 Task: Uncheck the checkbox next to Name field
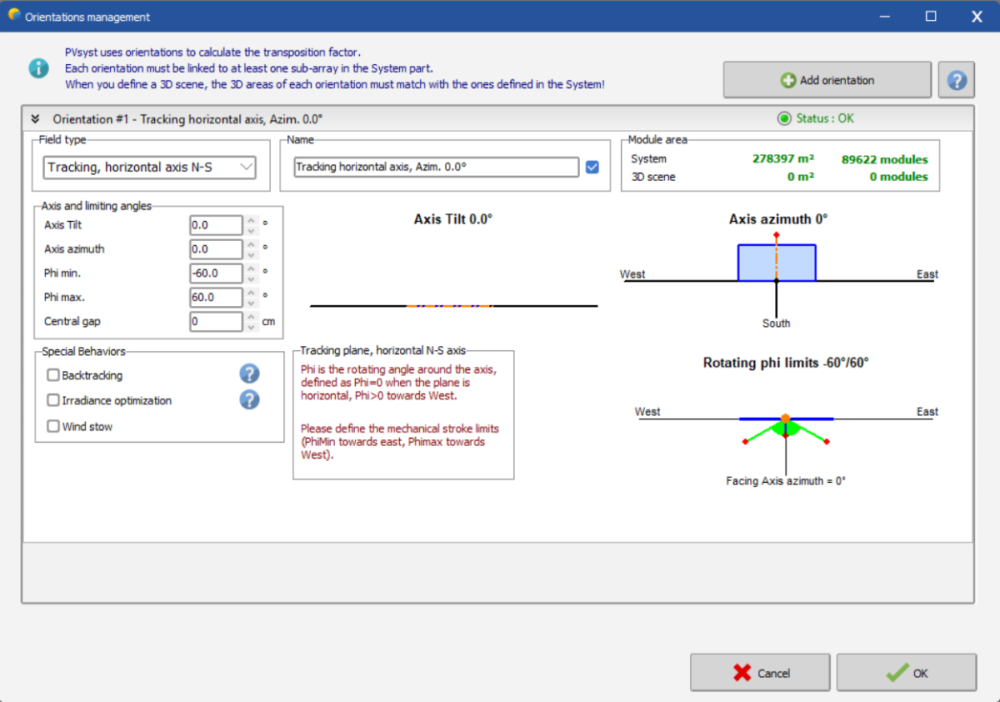pos(592,167)
